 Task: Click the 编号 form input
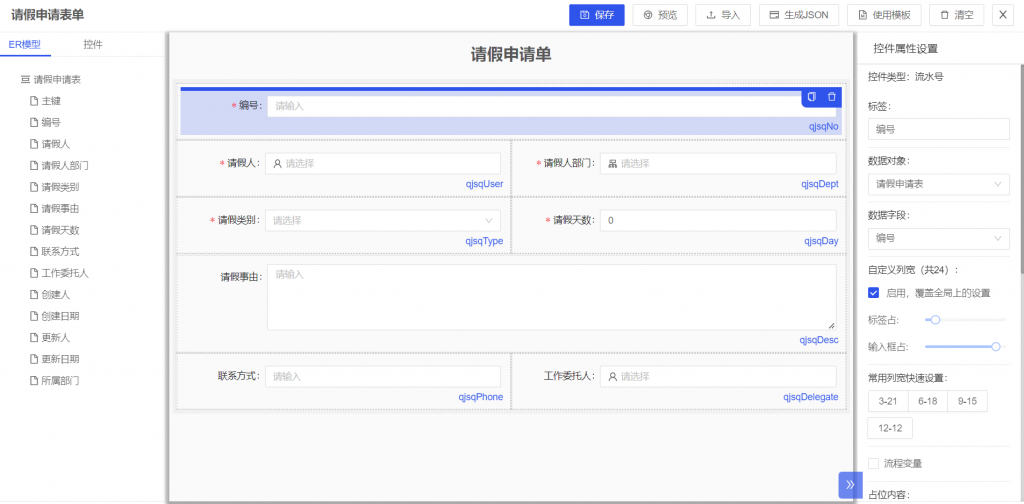coord(551,106)
